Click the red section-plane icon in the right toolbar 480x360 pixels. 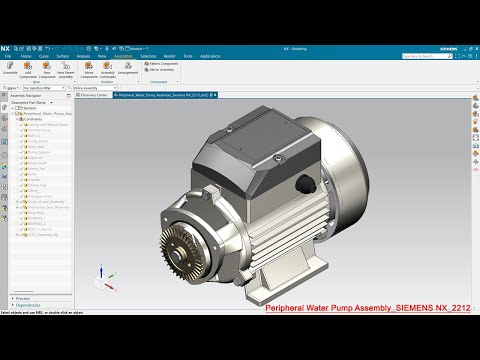point(476,170)
